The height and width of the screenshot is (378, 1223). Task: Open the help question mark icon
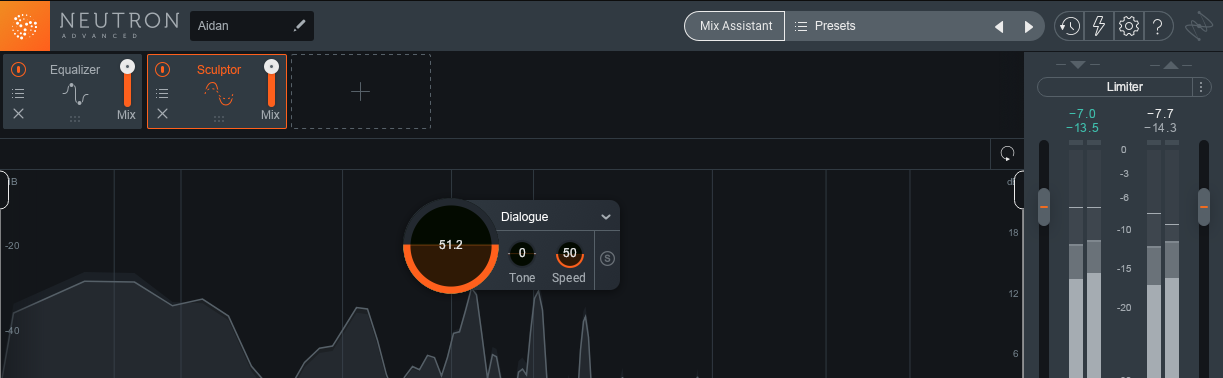point(1157,26)
